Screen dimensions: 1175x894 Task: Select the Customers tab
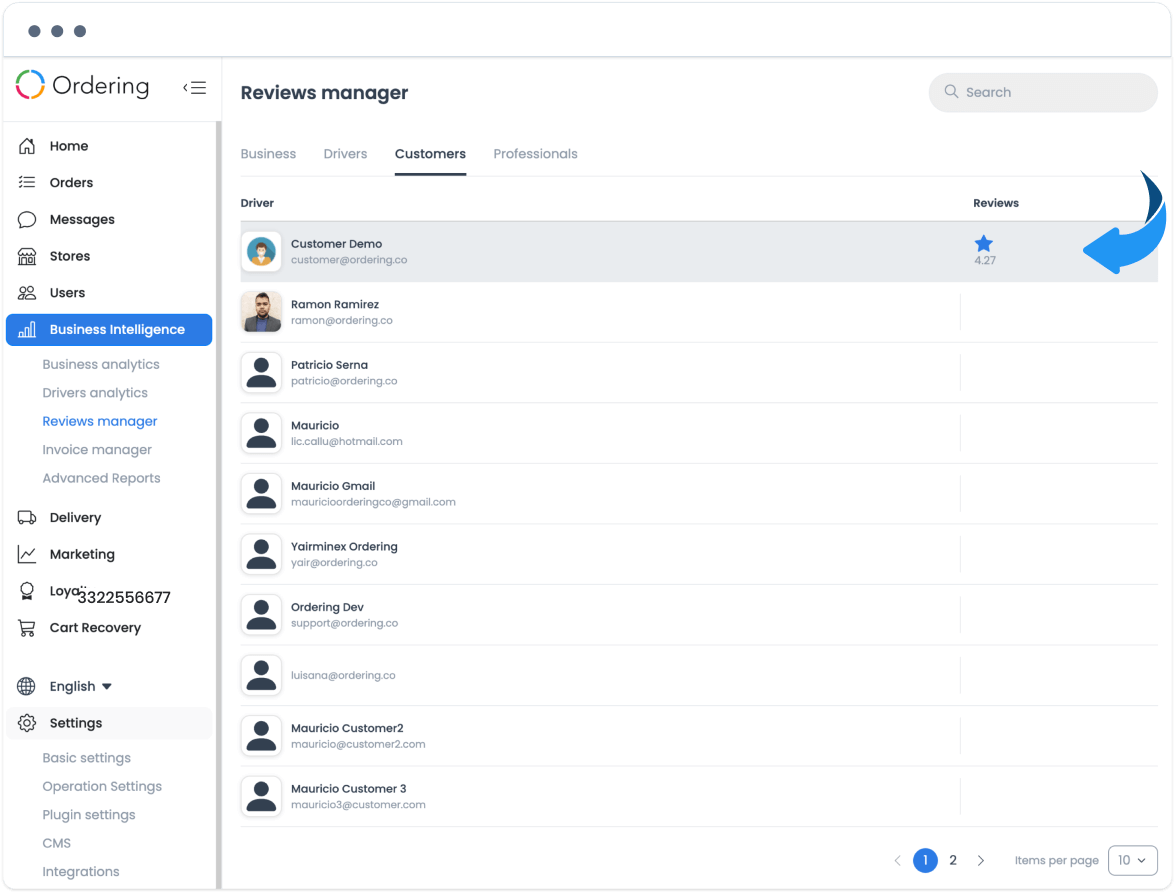430,154
